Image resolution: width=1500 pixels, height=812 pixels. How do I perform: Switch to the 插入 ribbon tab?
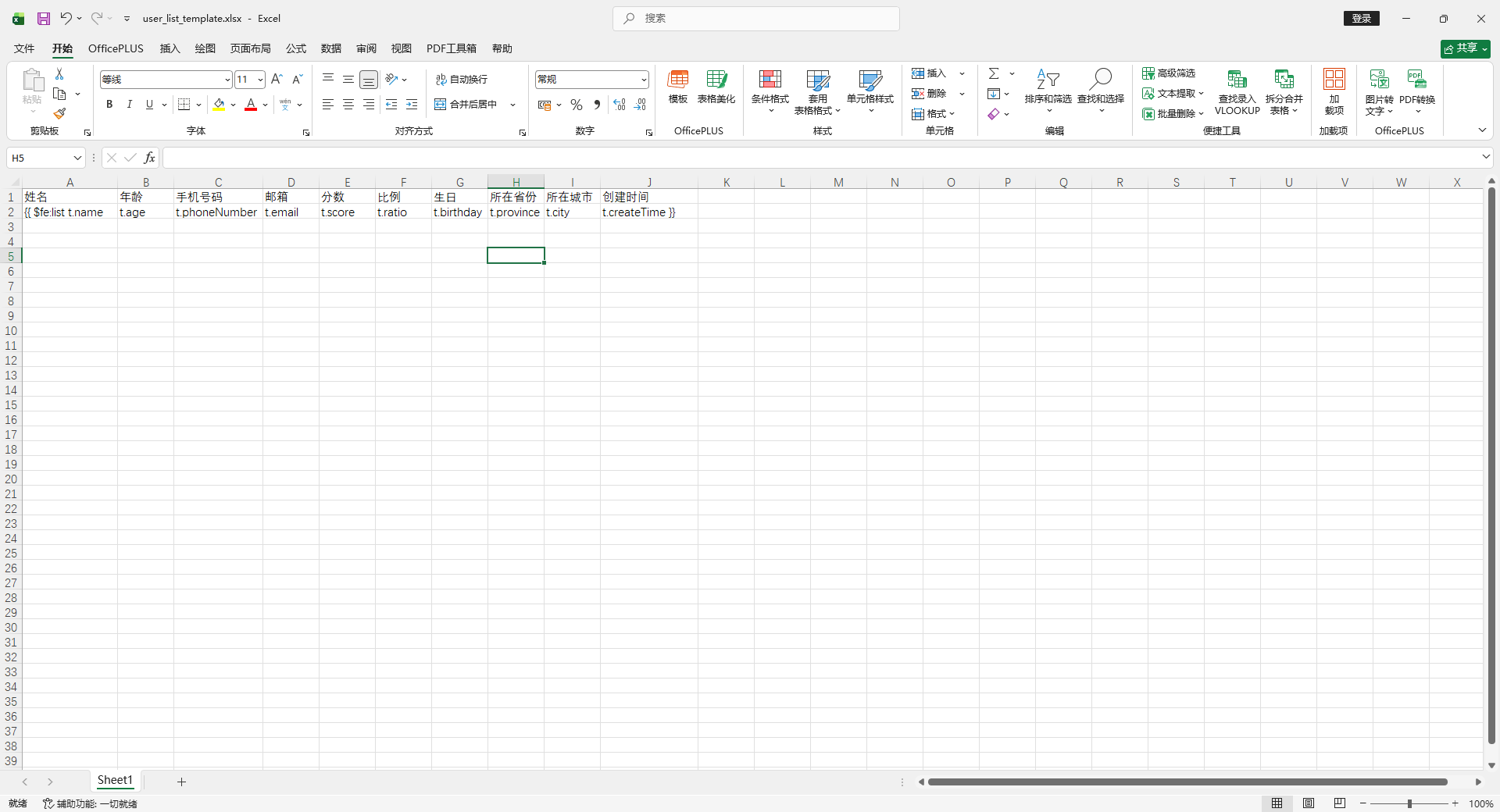point(170,48)
